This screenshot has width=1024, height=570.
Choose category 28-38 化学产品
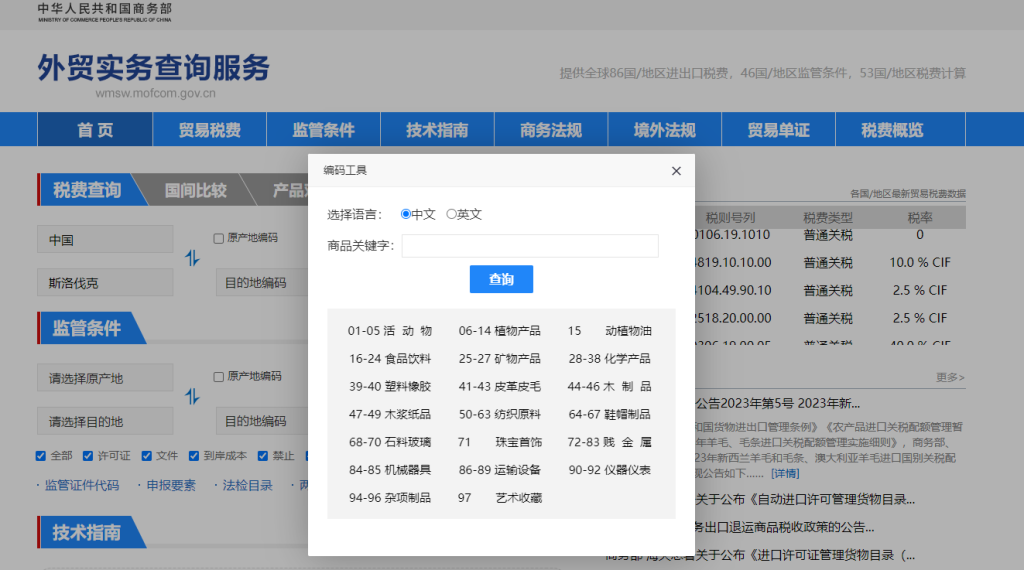[x=609, y=358]
